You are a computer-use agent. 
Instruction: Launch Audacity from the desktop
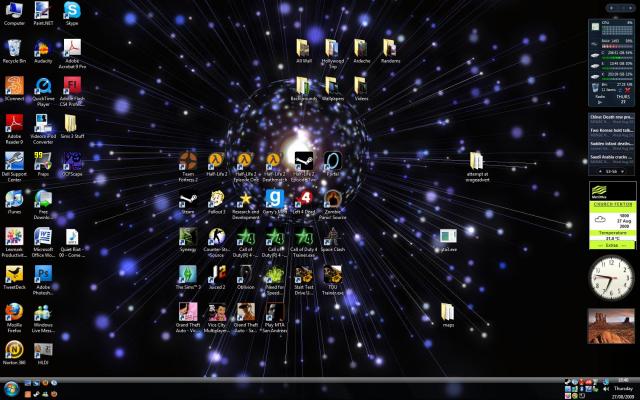point(43,51)
